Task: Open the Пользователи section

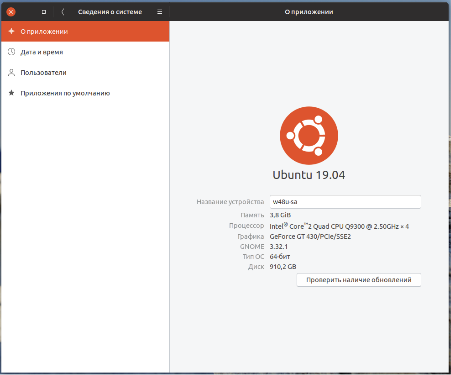Action: coord(85,72)
